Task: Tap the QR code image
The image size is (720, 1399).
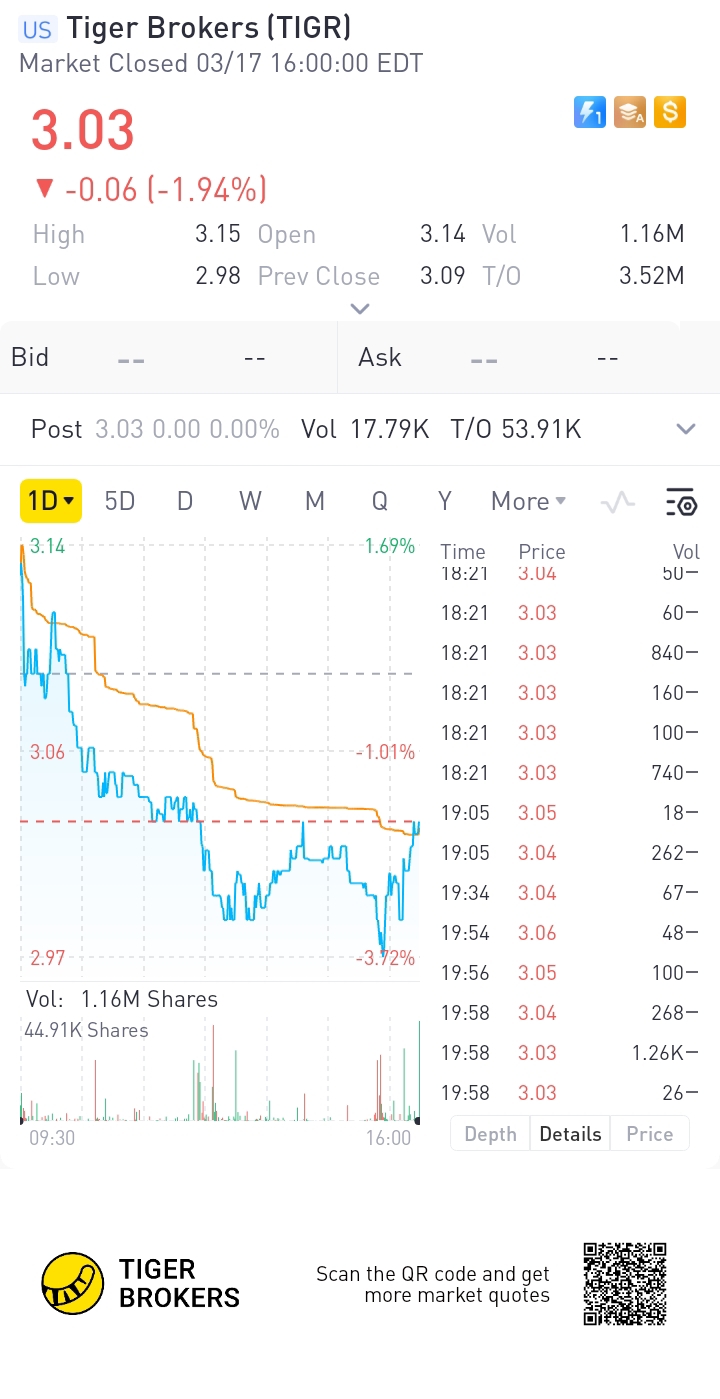Action: pyautogui.click(x=625, y=1284)
